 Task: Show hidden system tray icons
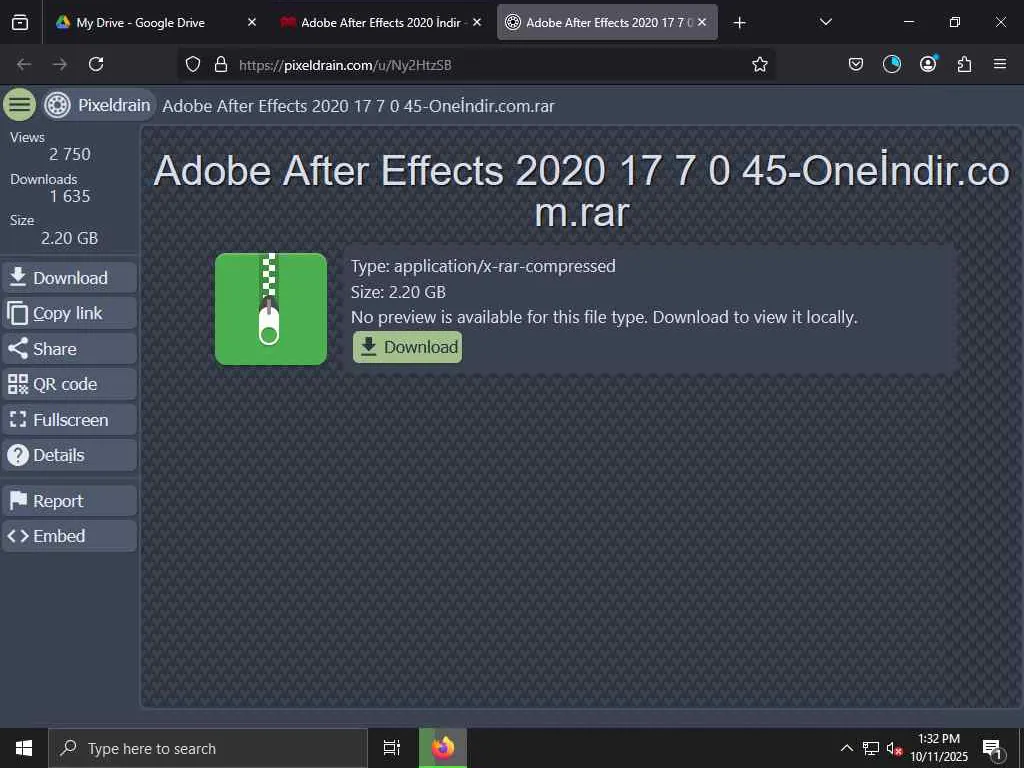[846, 748]
